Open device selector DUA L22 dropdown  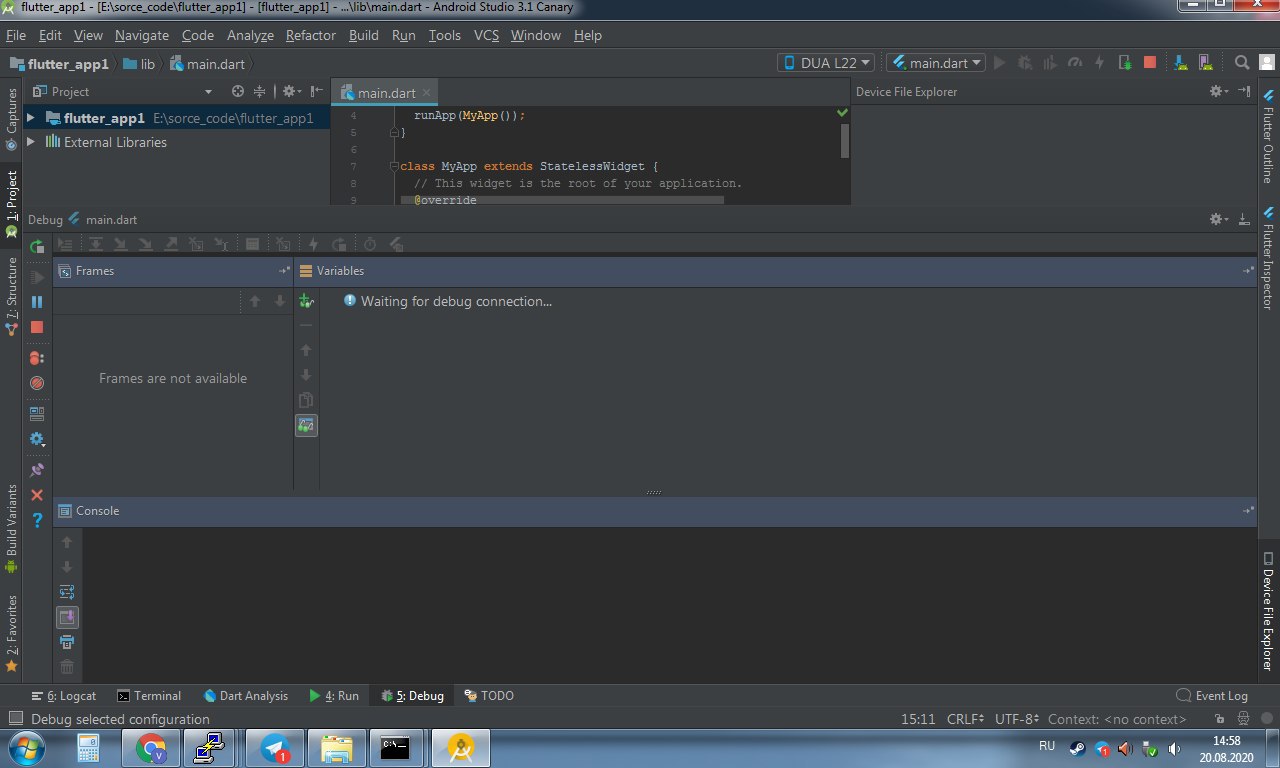coord(826,62)
